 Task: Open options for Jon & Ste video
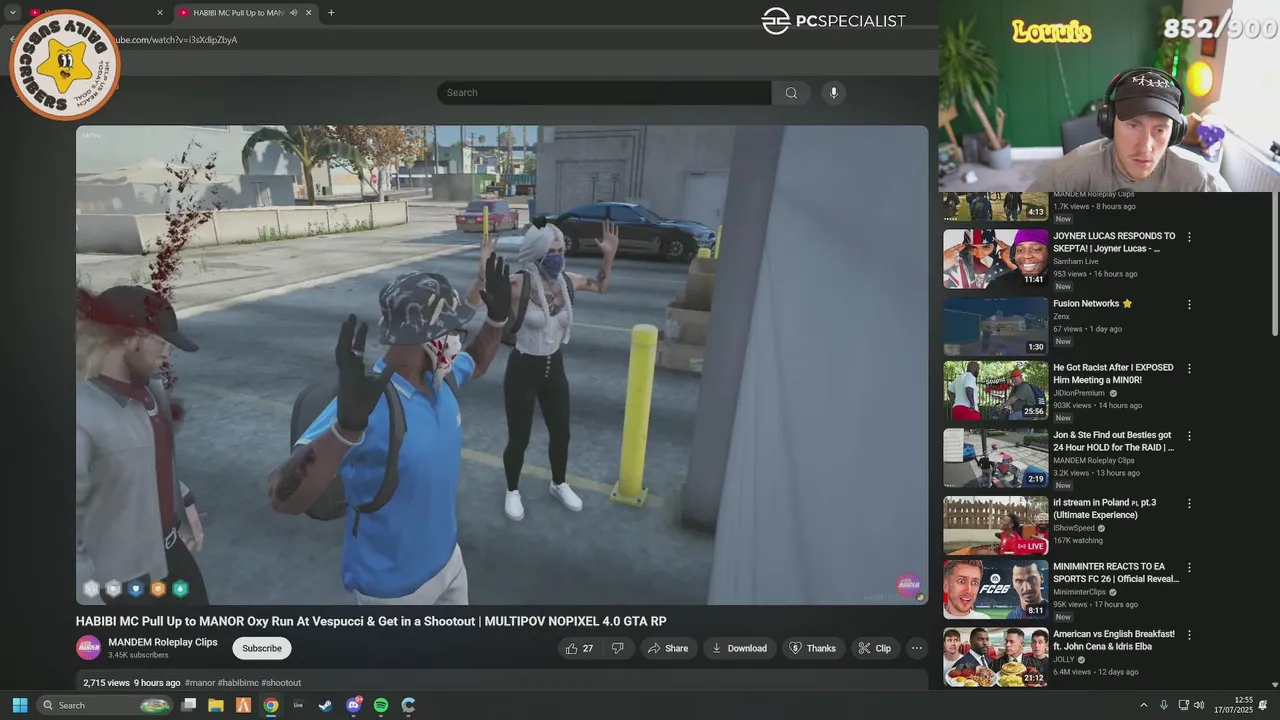coord(1189,436)
